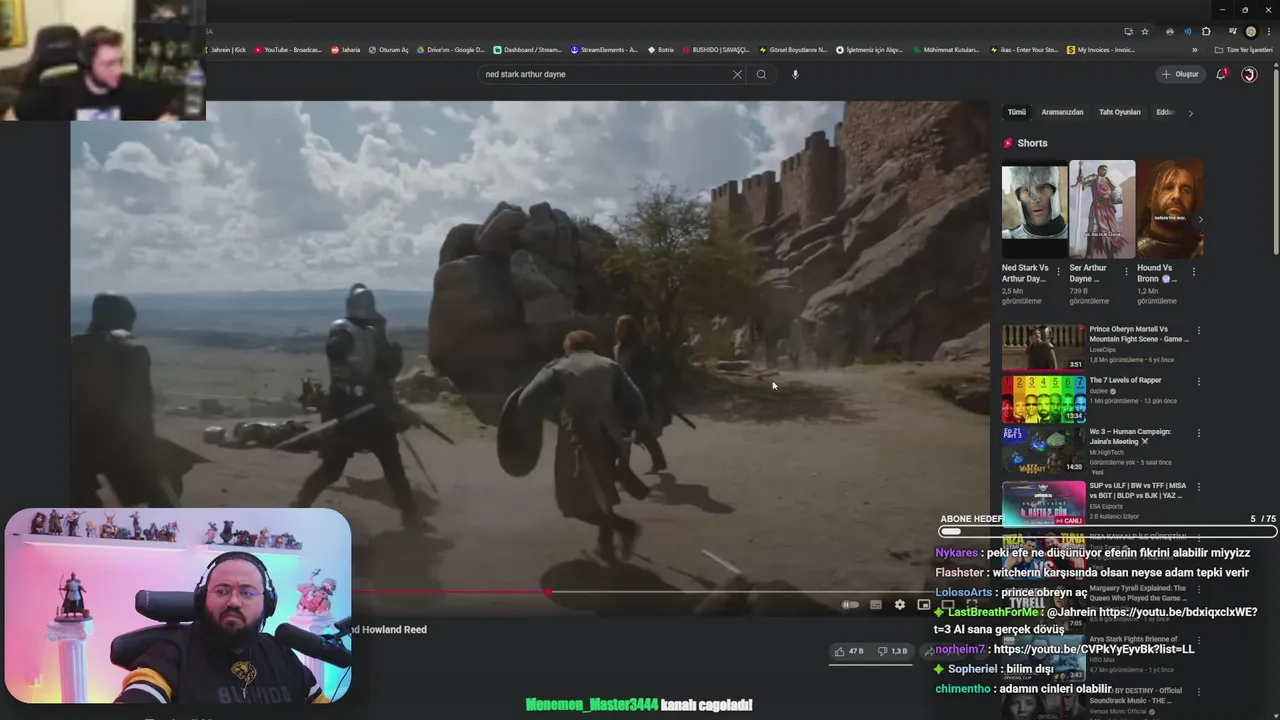Open the Jahrein | Kick bookmark
This screenshot has width=1280, height=720.
(226, 49)
